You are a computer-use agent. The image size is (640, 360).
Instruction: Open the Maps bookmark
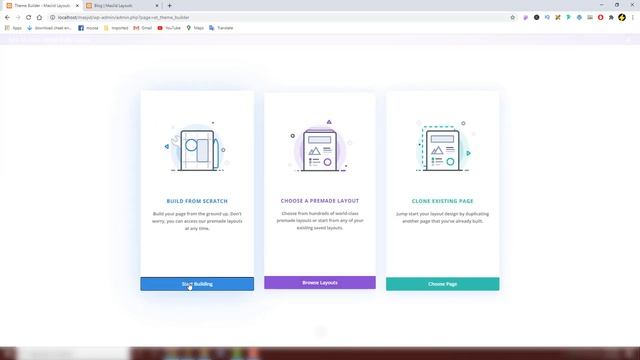pos(195,28)
